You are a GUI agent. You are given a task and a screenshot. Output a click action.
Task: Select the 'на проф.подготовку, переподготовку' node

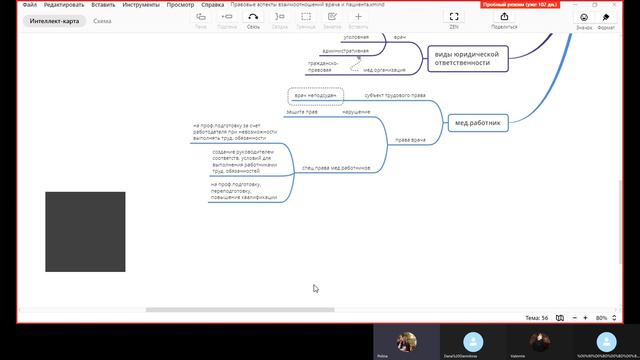pyautogui.click(x=244, y=191)
